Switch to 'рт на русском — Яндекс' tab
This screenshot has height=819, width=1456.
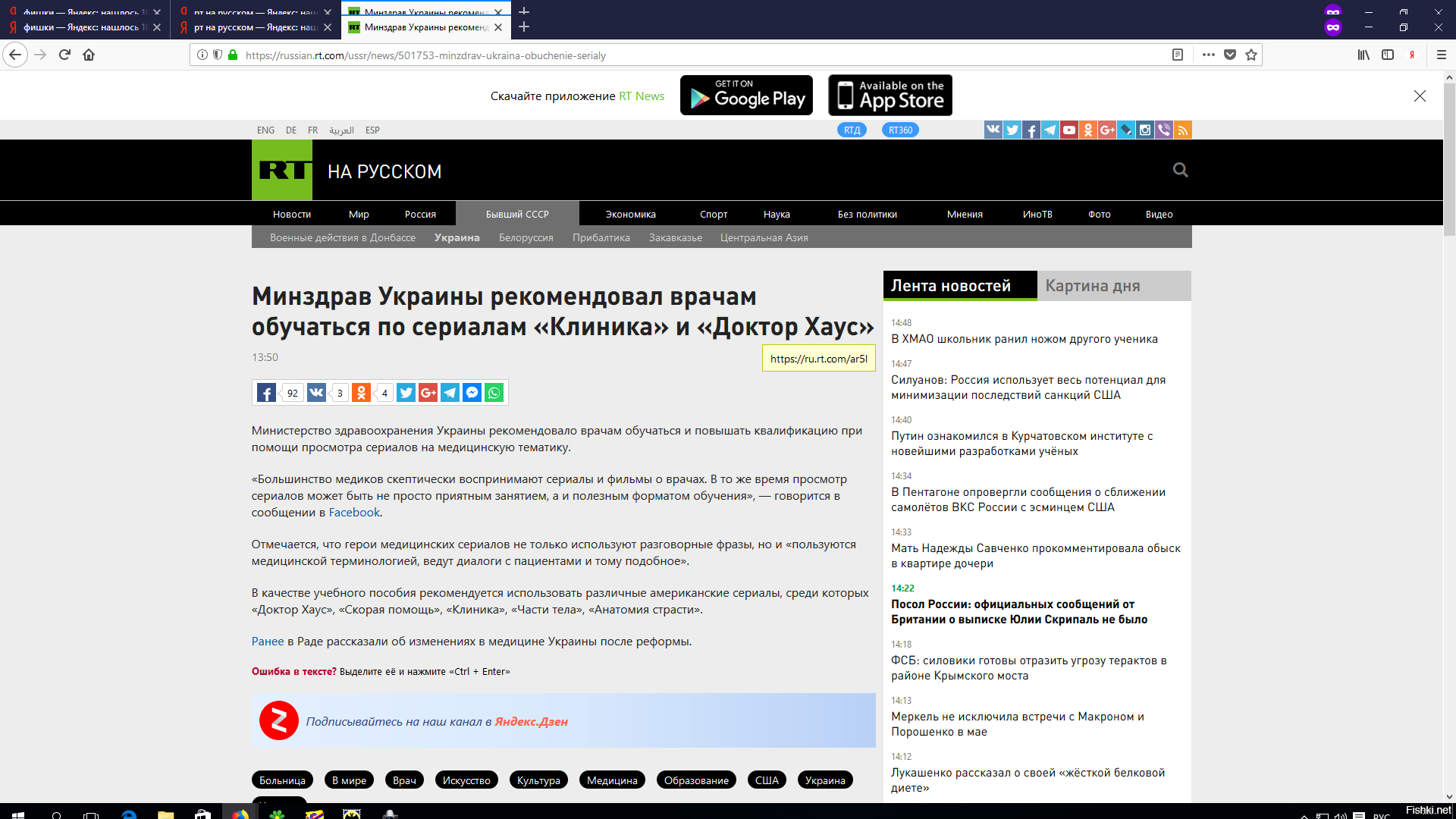256,27
